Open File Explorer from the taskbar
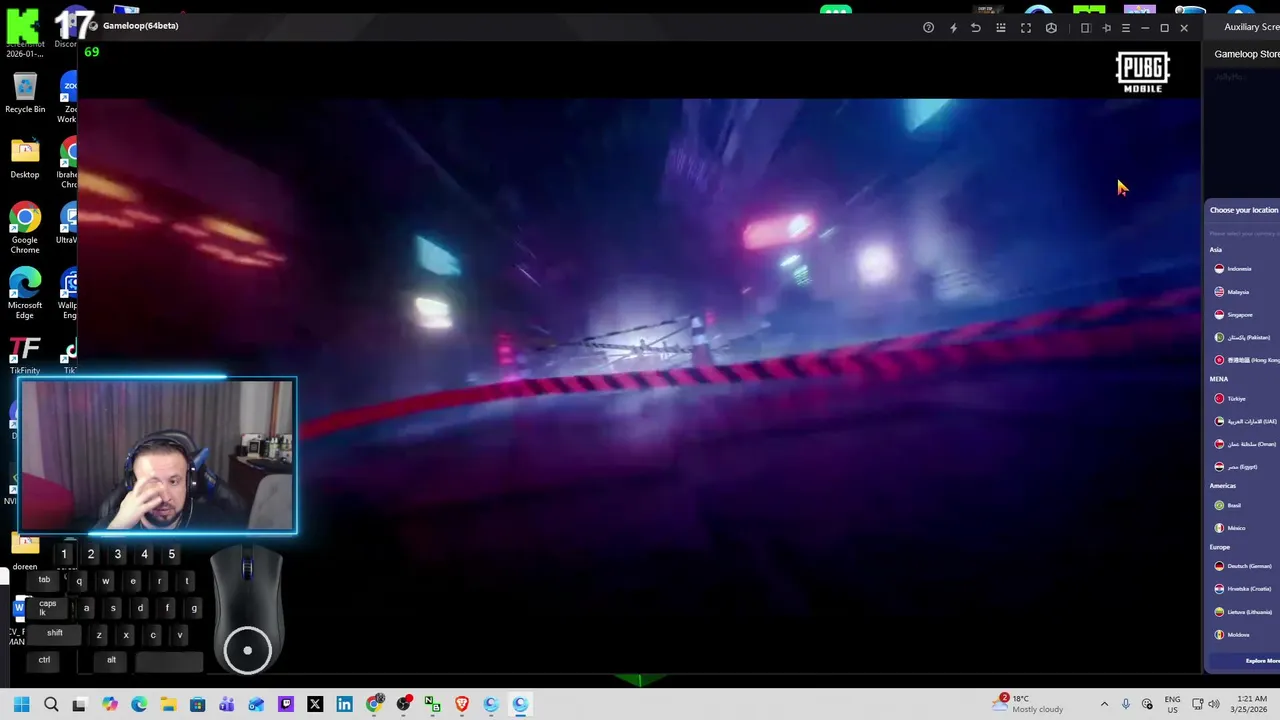Viewport: 1280px width, 720px height. (x=168, y=704)
